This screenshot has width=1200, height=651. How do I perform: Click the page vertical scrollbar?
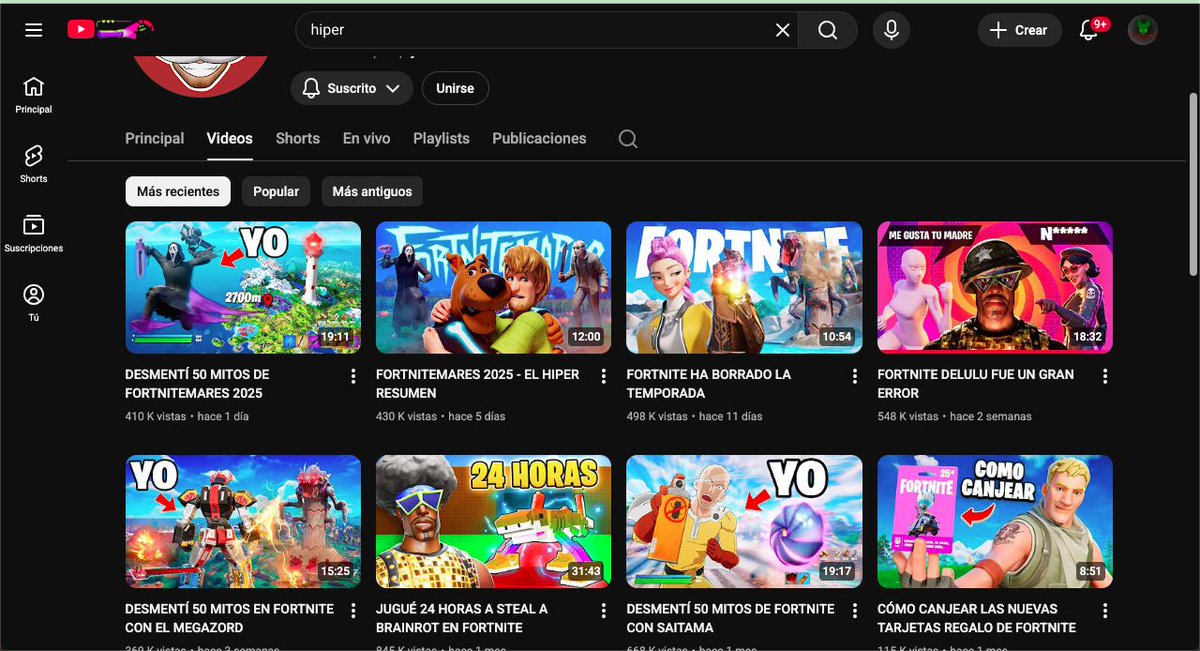(x=1193, y=184)
